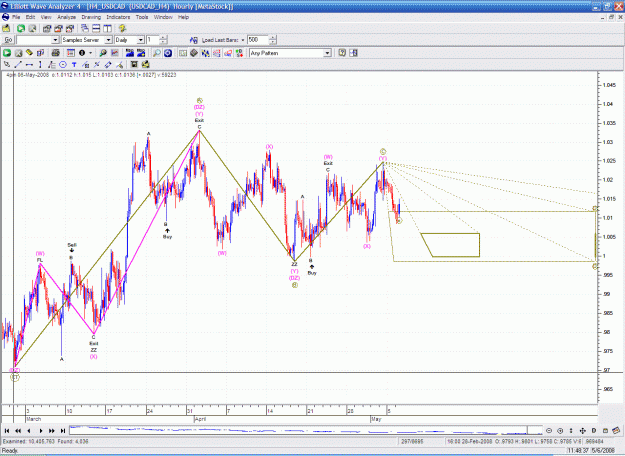Image resolution: width=625 pixels, height=456 pixels.
Task: Click the four-way move arrows icon
Action: (582, 430)
